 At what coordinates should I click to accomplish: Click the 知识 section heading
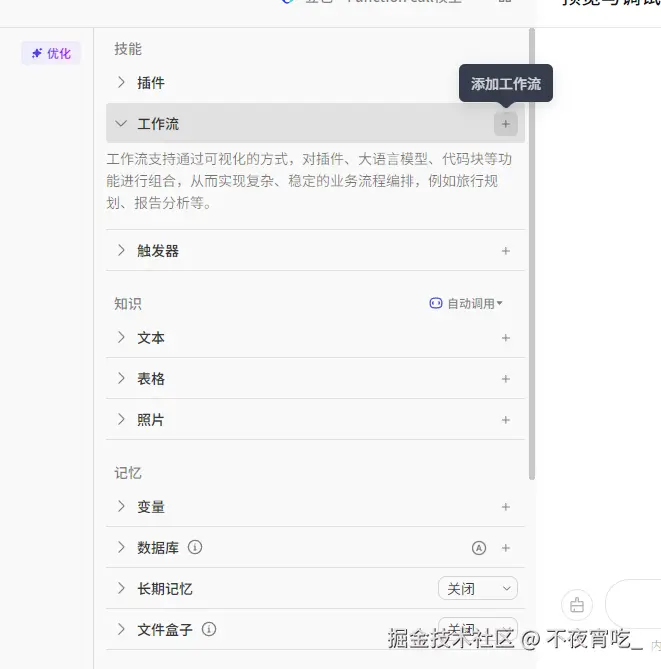128,304
